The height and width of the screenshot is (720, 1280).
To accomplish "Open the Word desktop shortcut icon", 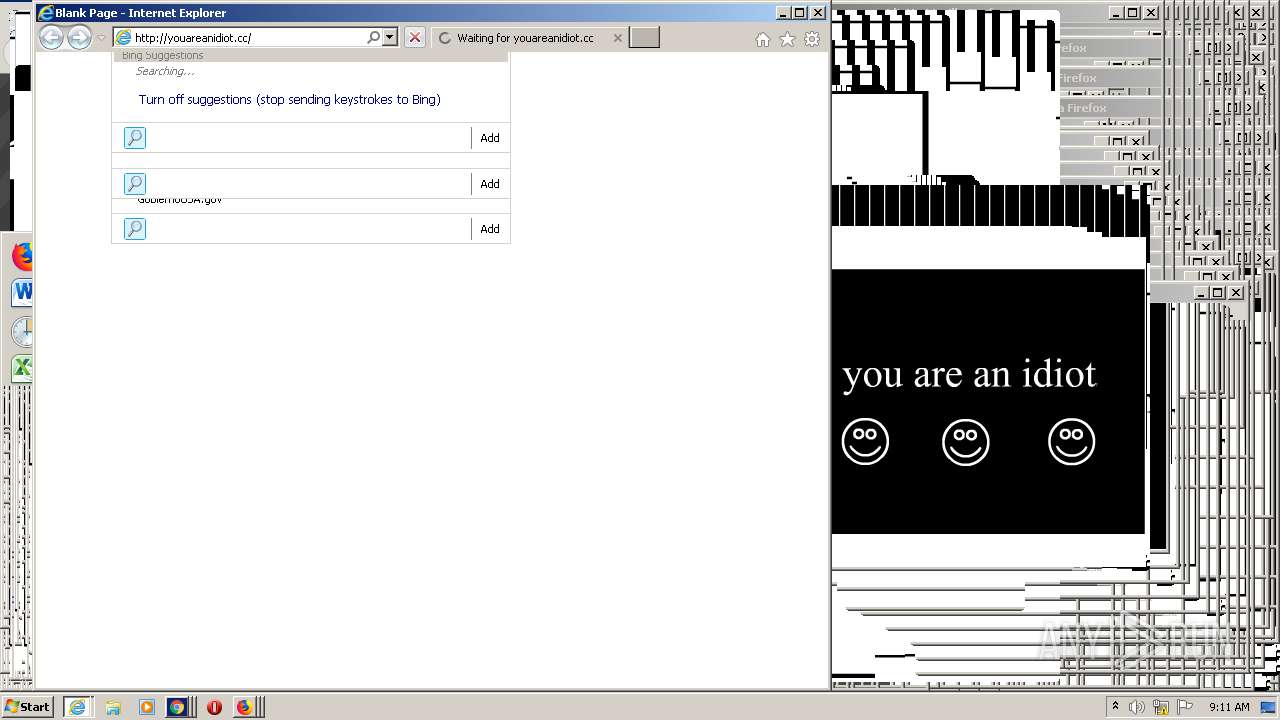I will tap(22, 292).
